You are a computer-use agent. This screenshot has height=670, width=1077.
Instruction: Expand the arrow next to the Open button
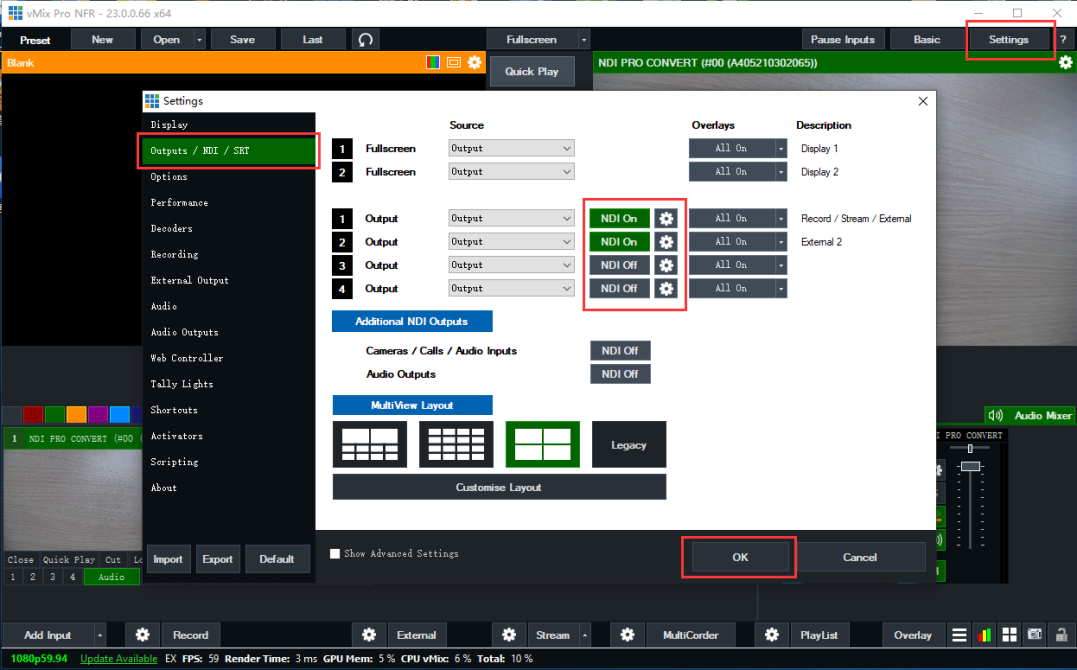coord(199,40)
